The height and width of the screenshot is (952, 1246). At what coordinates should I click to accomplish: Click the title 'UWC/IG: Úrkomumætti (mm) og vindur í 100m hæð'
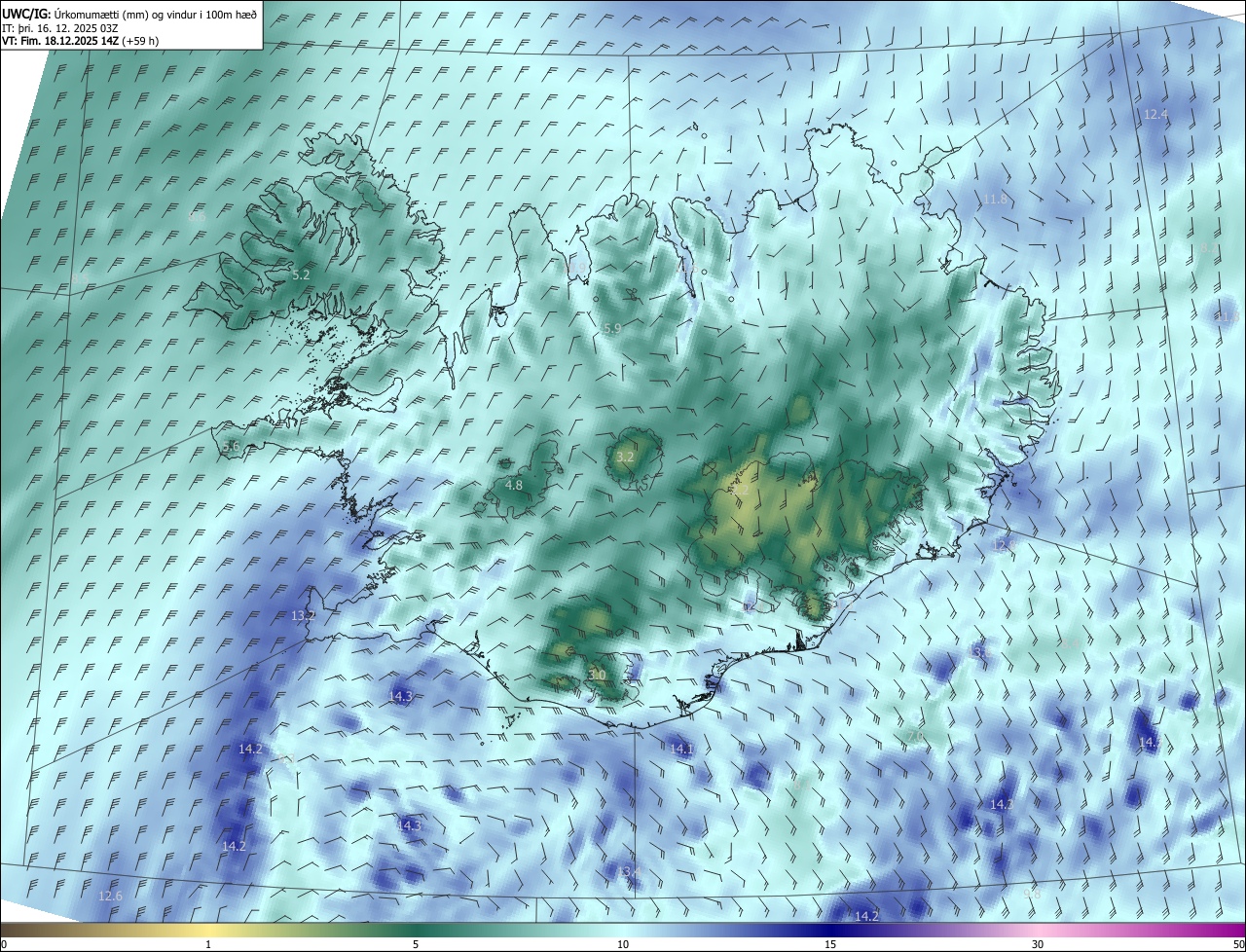tap(129, 13)
